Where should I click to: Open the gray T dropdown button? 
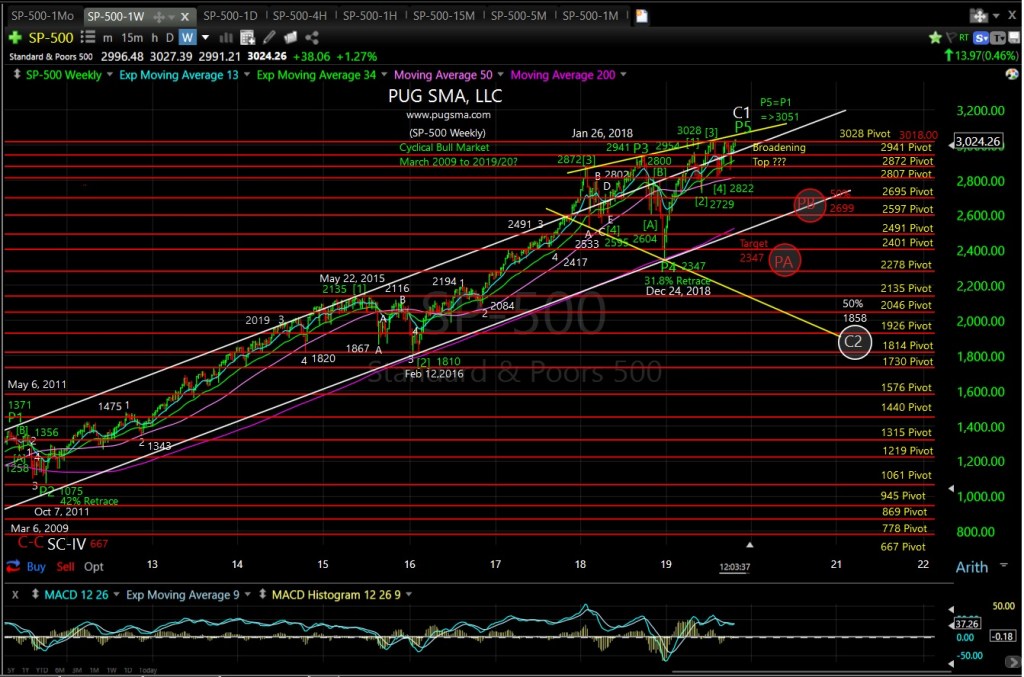click(x=999, y=38)
